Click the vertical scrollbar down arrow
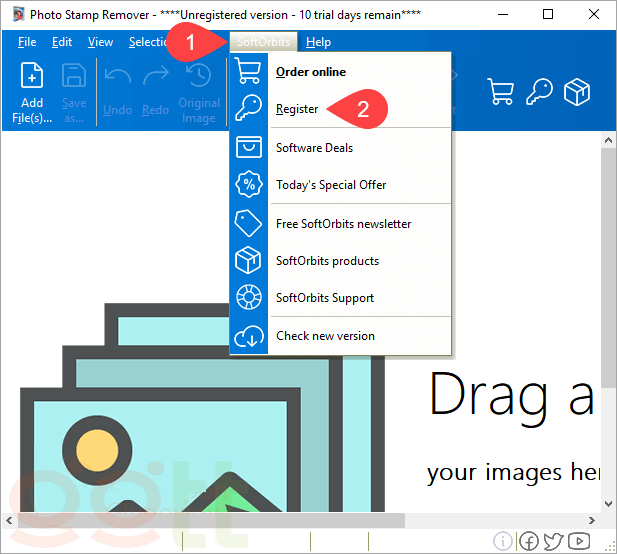Image resolution: width=617 pixels, height=554 pixels. tap(608, 503)
